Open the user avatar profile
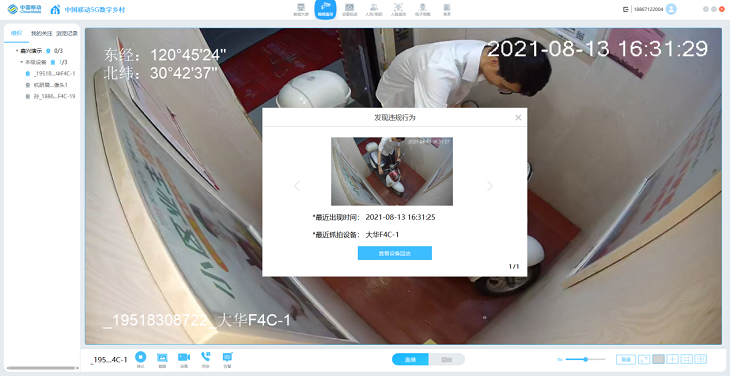730x376 pixels. [x=671, y=9]
